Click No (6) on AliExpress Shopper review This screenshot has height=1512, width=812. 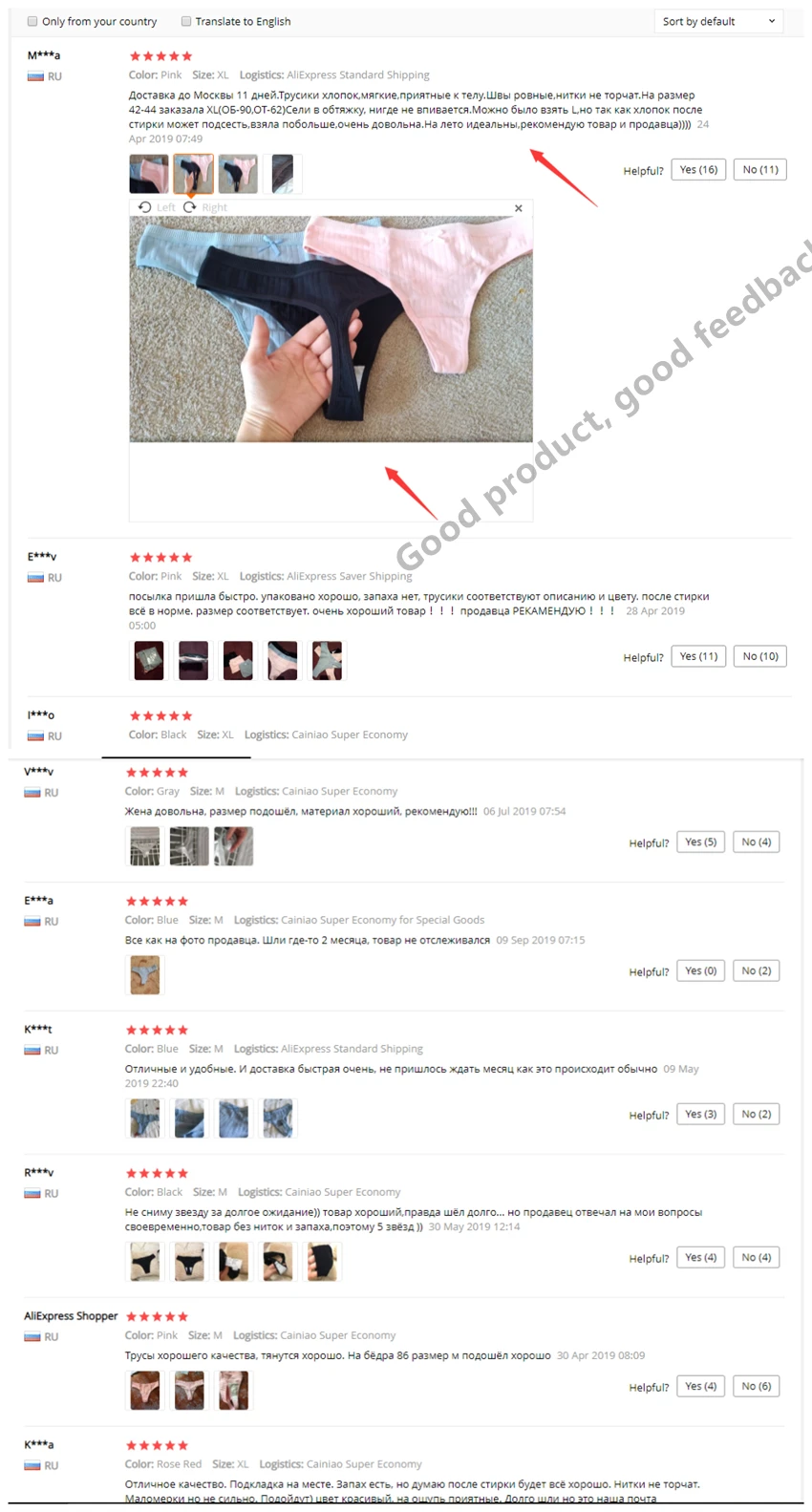tap(757, 1387)
